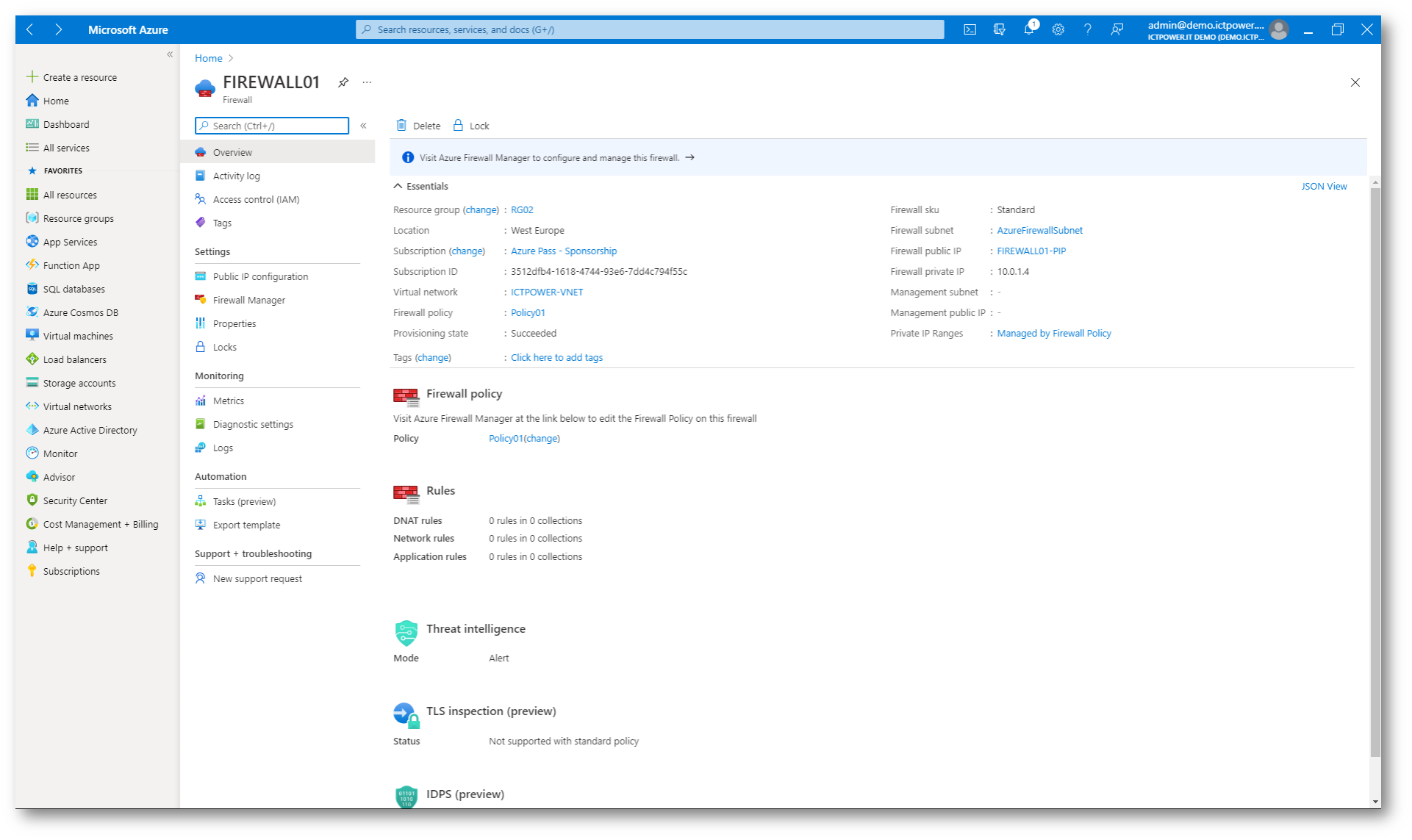Click here to add tags link
The height and width of the screenshot is (840, 1412).
pos(556,357)
